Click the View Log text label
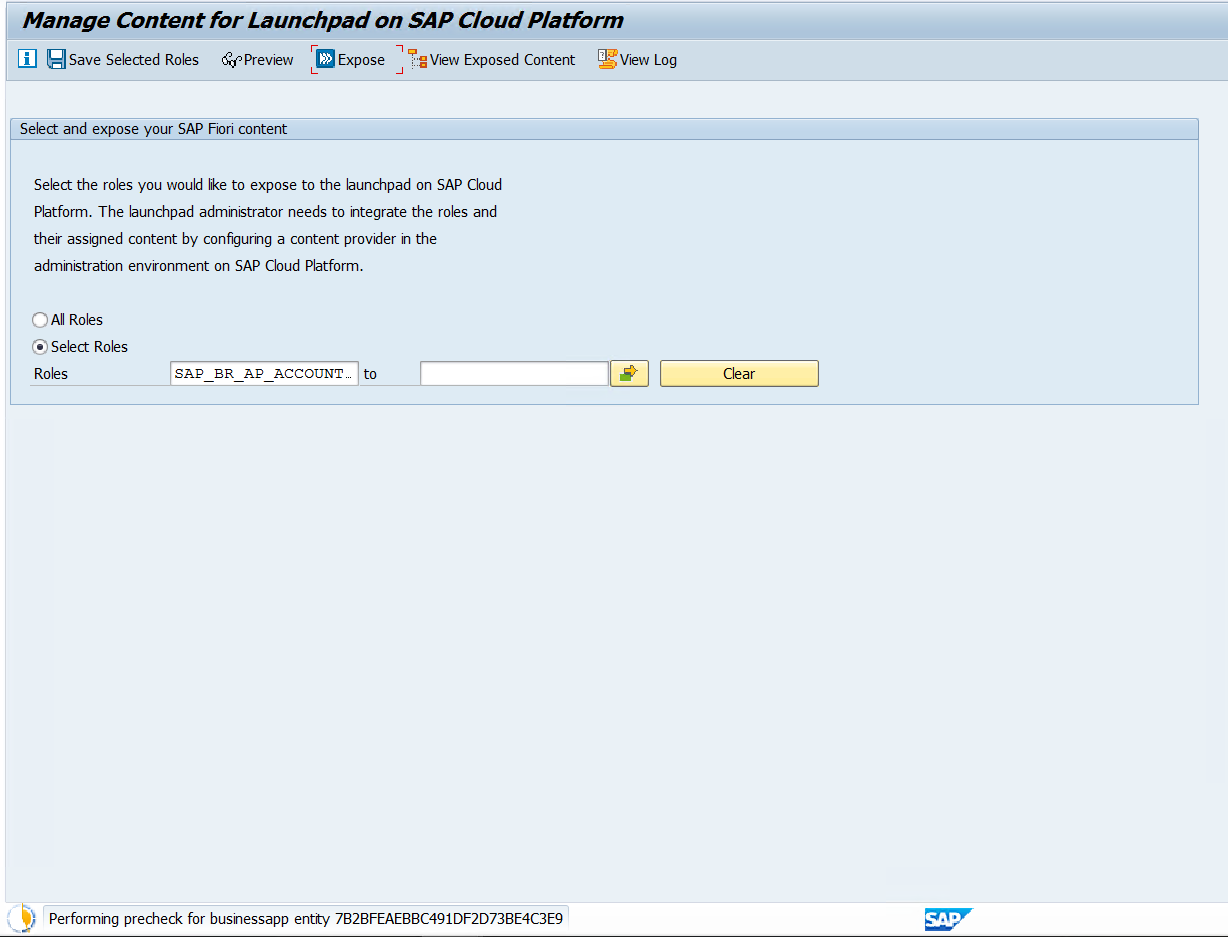 coord(648,60)
